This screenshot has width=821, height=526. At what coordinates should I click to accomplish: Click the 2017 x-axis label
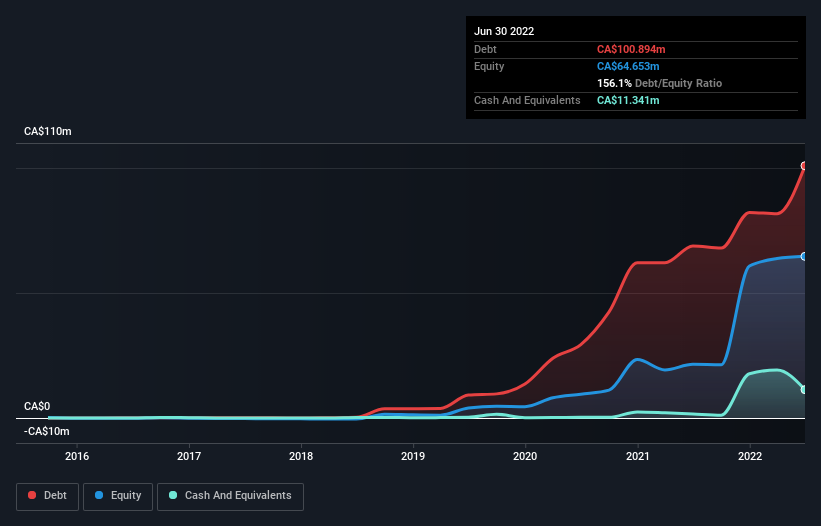click(x=189, y=456)
